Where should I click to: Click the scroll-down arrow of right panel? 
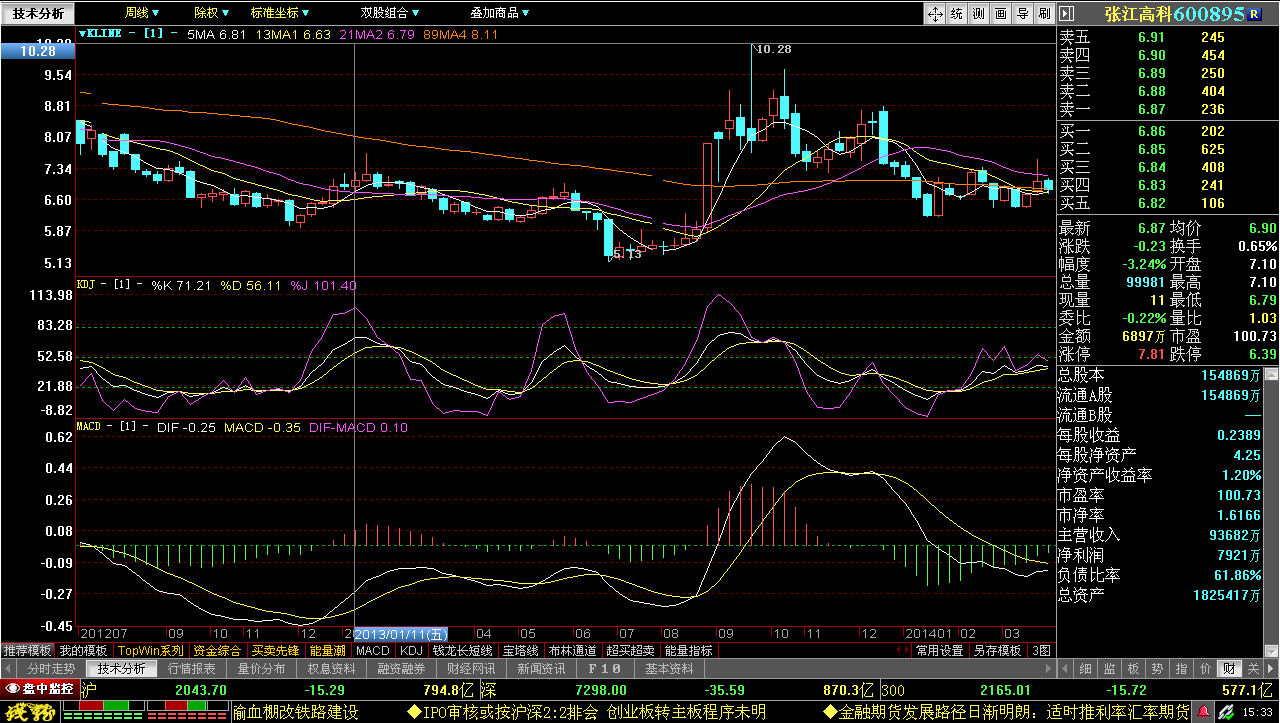[1272, 651]
